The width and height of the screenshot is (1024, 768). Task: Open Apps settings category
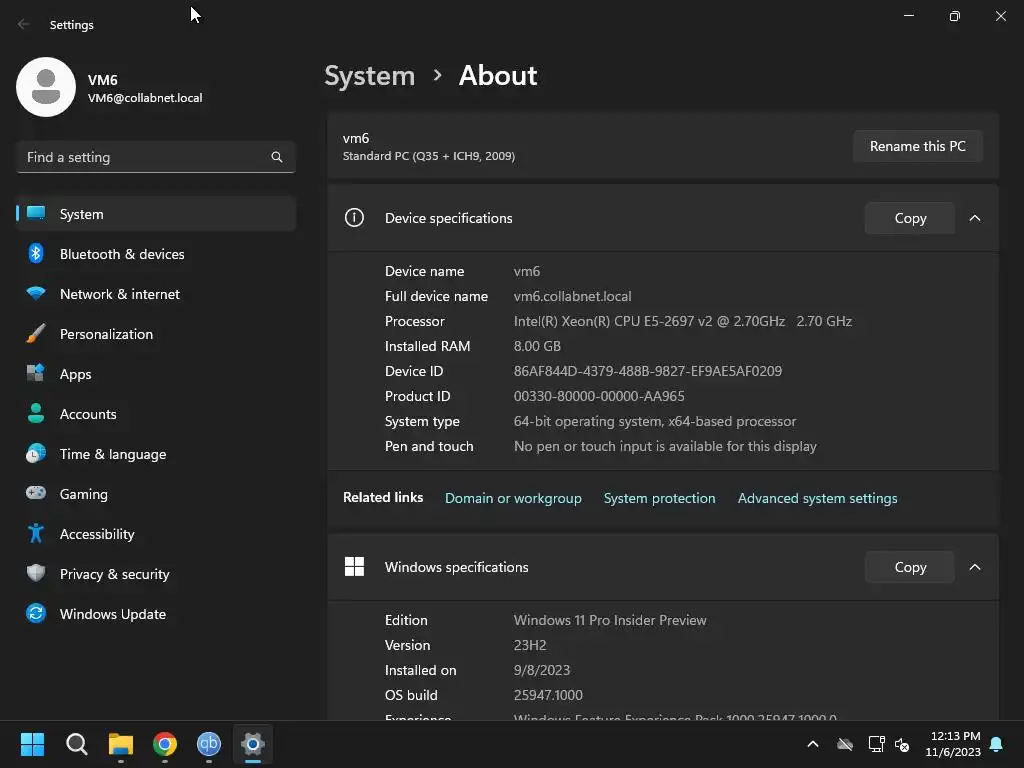pos(156,374)
